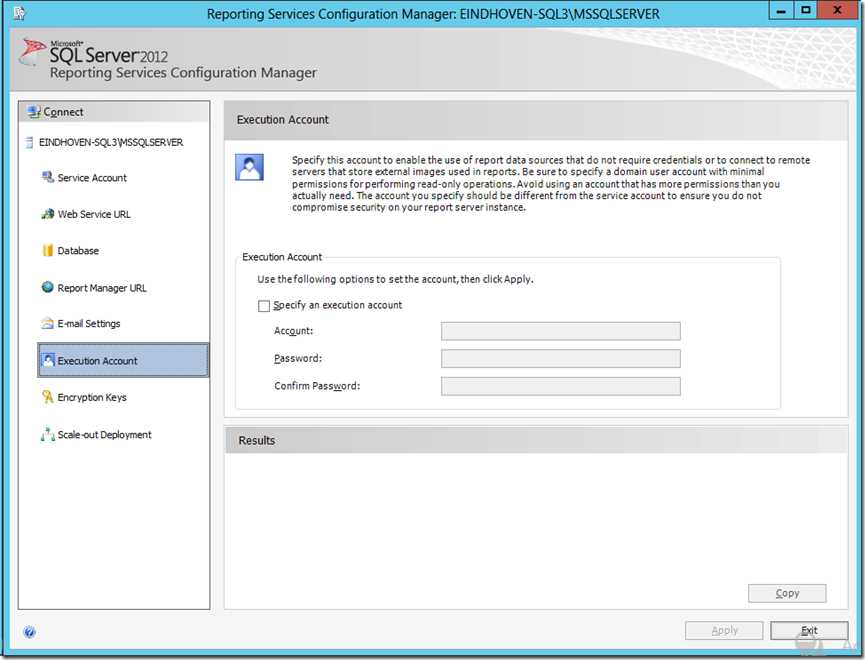Click the Report Manager URL globe icon
The height and width of the screenshot is (660, 865).
(47, 287)
